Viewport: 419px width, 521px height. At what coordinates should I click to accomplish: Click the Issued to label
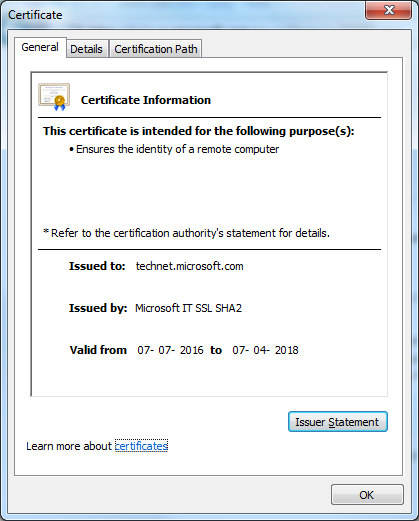97,266
